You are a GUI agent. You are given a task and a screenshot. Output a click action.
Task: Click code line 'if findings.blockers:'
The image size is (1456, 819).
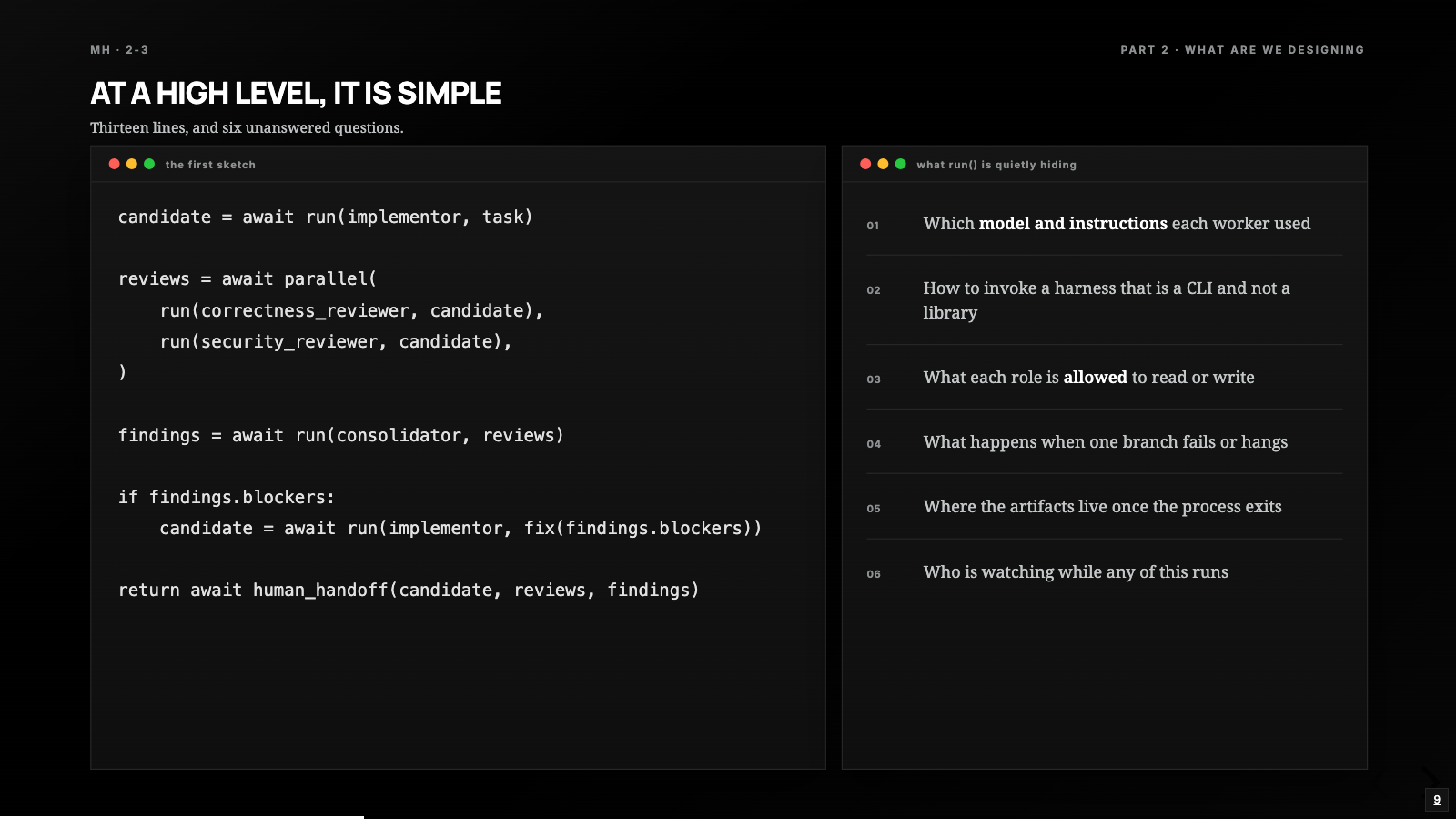tap(227, 497)
